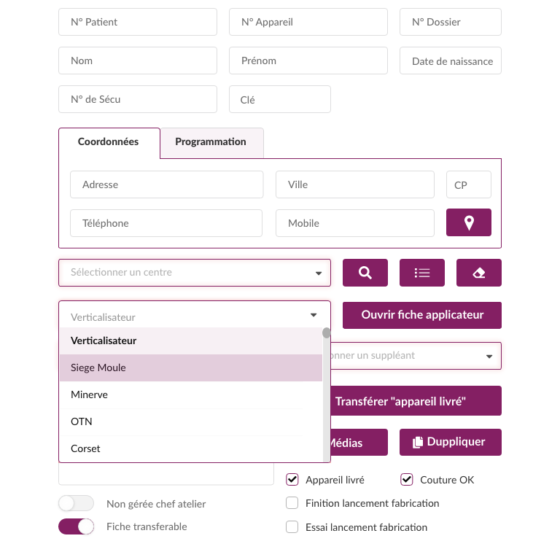This screenshot has width=560, height=560.
Task: Click the map pin location button
Action: click(x=468, y=222)
